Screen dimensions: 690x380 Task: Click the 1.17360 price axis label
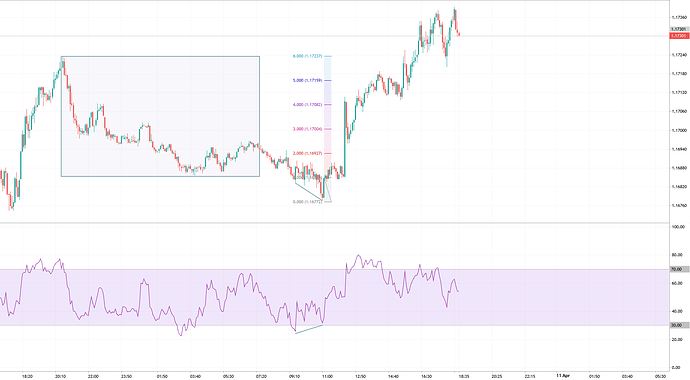click(x=679, y=17)
